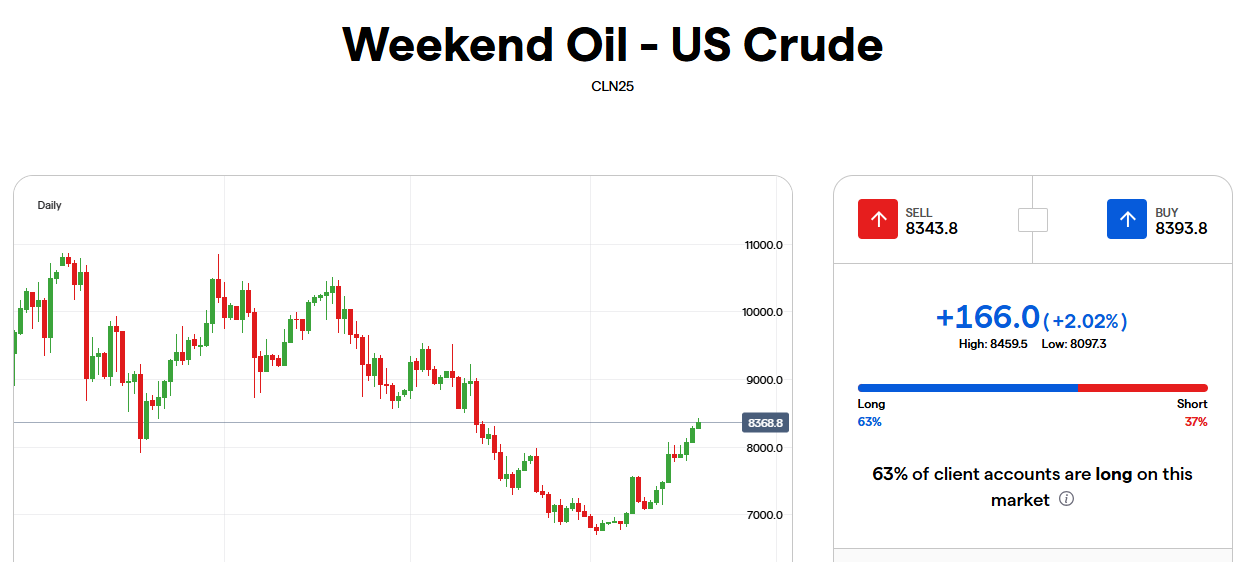The image size is (1248, 562).
Task: Click the Low: 8097.3 value
Action: (x=1073, y=344)
